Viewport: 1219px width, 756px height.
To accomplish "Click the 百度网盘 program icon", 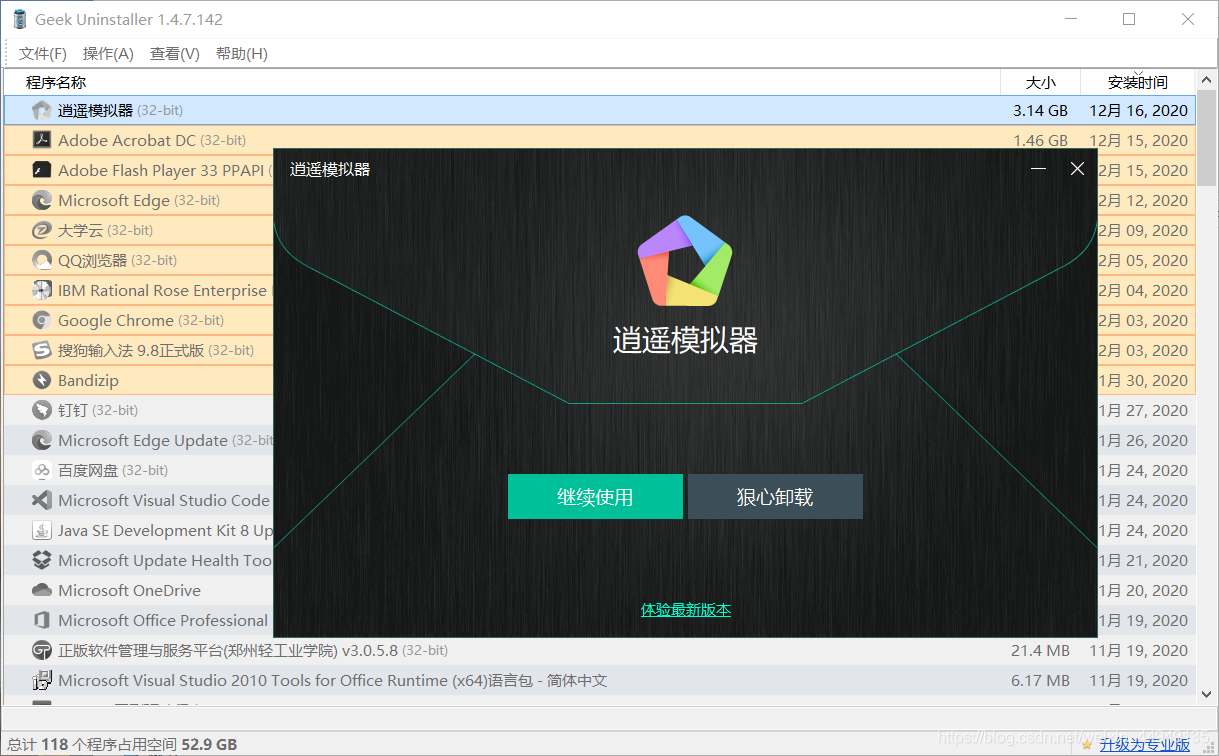I will pos(41,470).
